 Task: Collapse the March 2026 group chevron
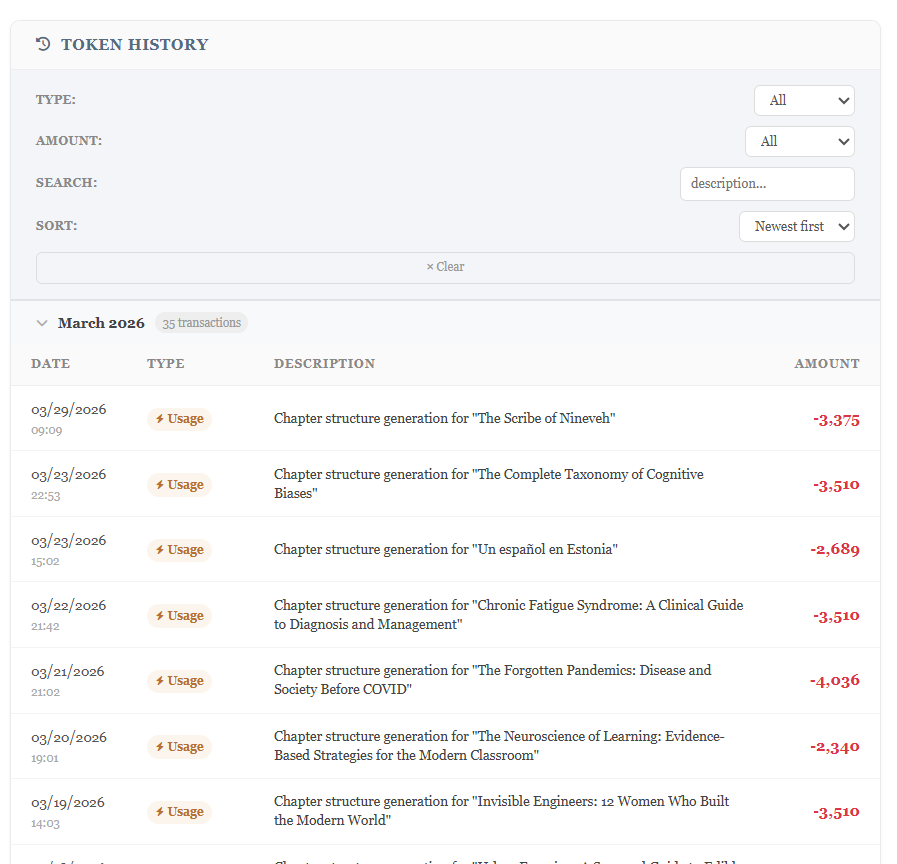tap(42, 323)
